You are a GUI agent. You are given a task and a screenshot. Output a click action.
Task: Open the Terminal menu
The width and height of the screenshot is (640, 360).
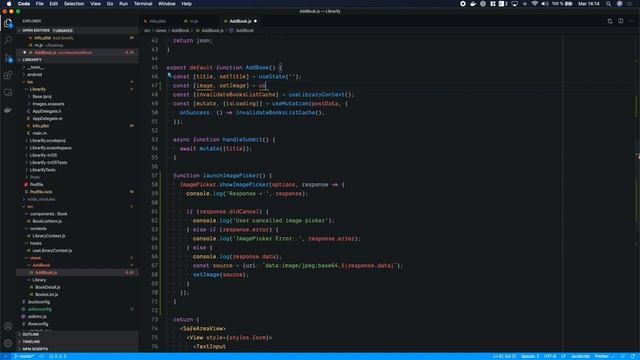pos(143,4)
